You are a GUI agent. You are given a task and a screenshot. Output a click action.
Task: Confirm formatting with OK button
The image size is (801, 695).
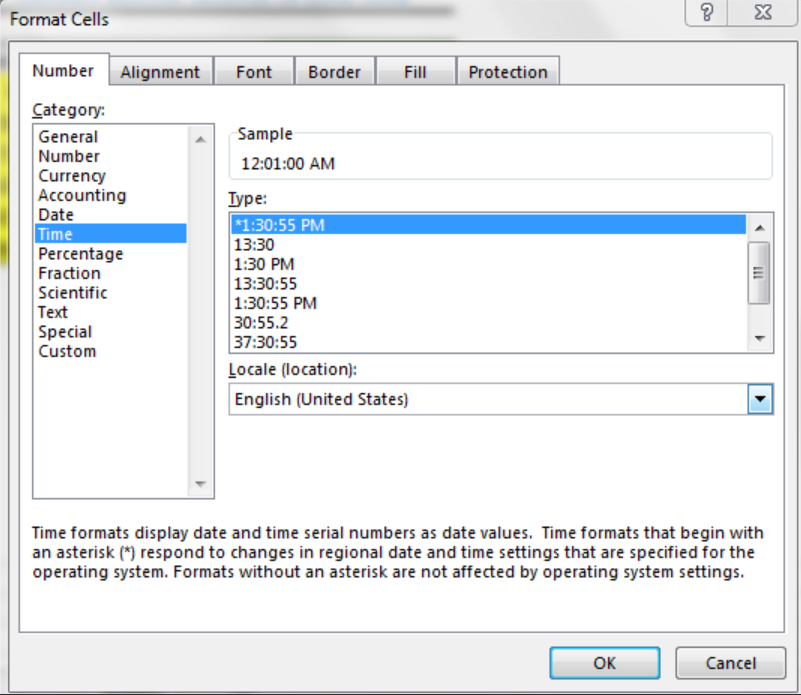pos(604,662)
